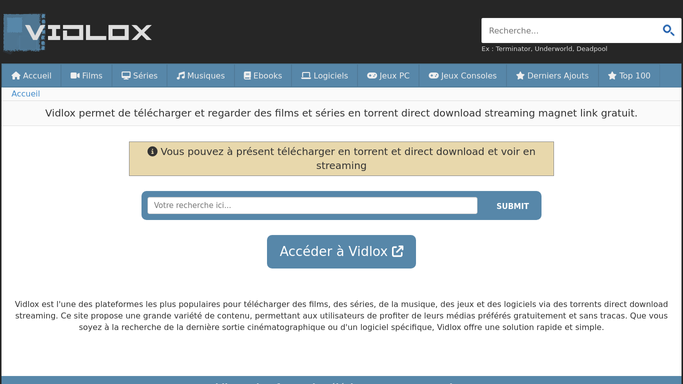This screenshot has height=384, width=683.
Task: Click the external link icon on Accéder button
Action: click(398, 251)
